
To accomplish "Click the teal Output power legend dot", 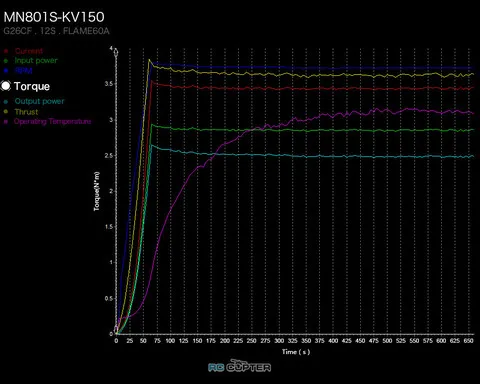I will 6,101.
